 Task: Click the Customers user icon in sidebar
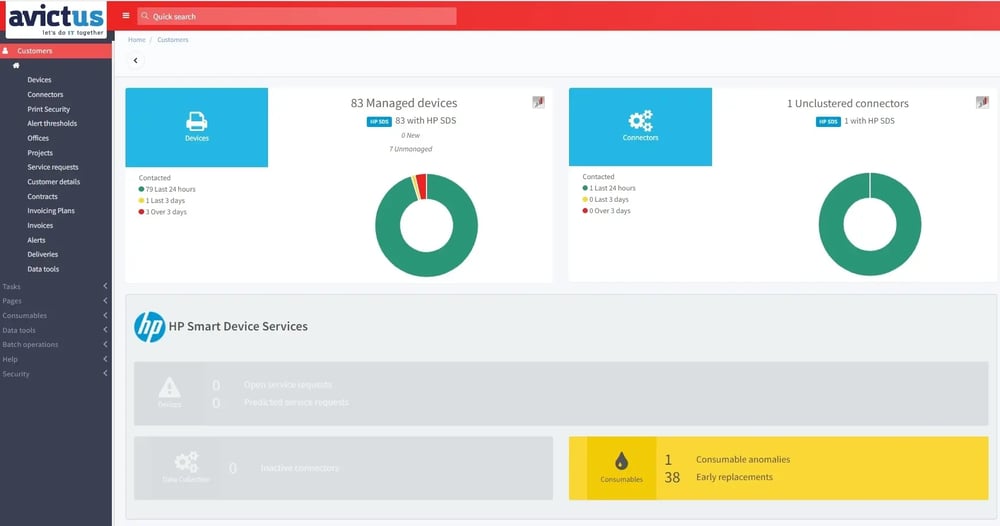pyautogui.click(x=5, y=51)
